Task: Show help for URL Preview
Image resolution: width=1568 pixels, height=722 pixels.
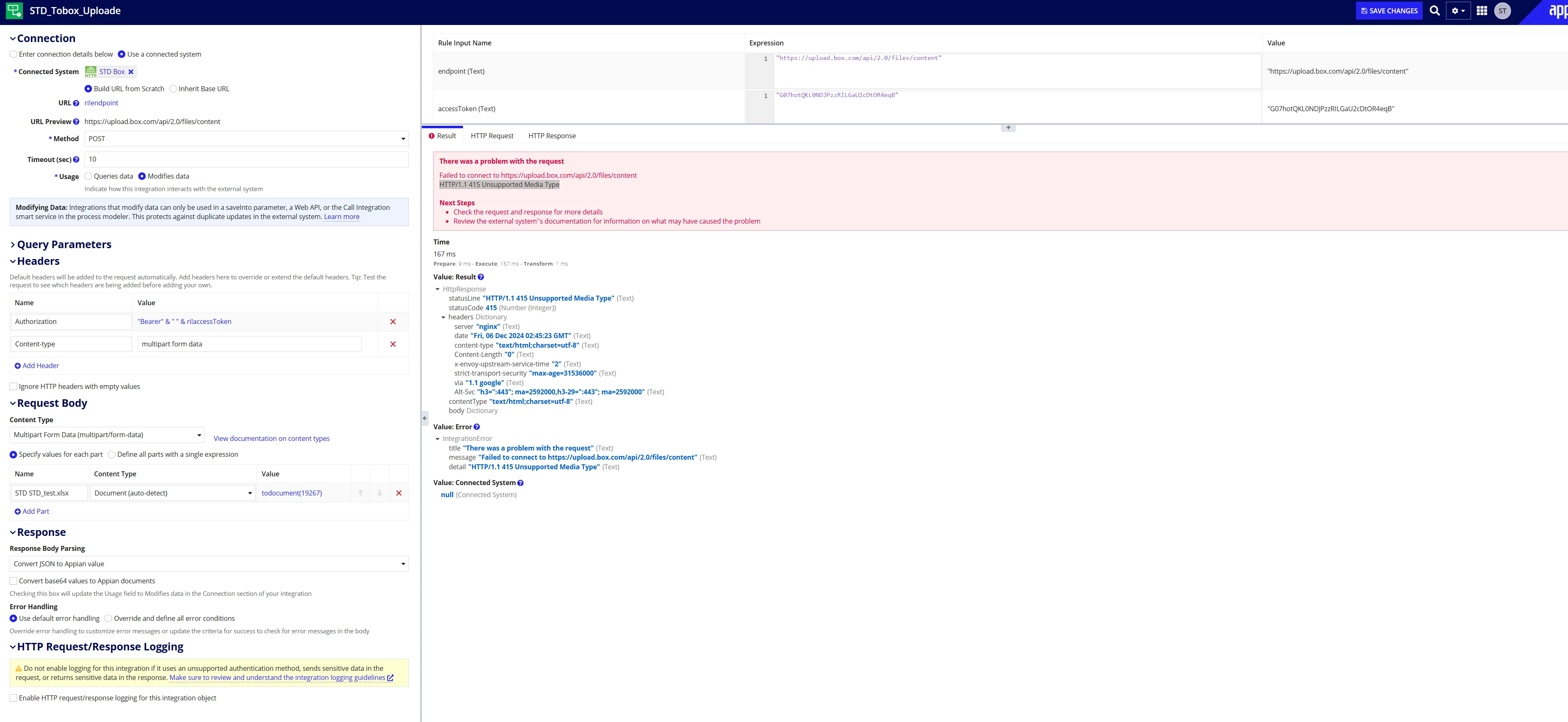Action: (76, 122)
